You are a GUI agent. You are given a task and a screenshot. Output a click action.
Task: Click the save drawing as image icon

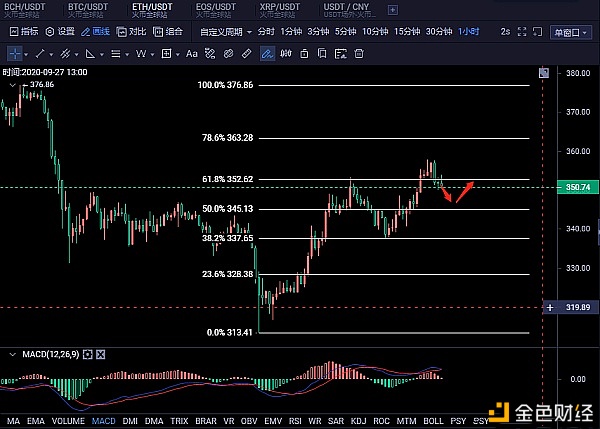tap(341, 54)
